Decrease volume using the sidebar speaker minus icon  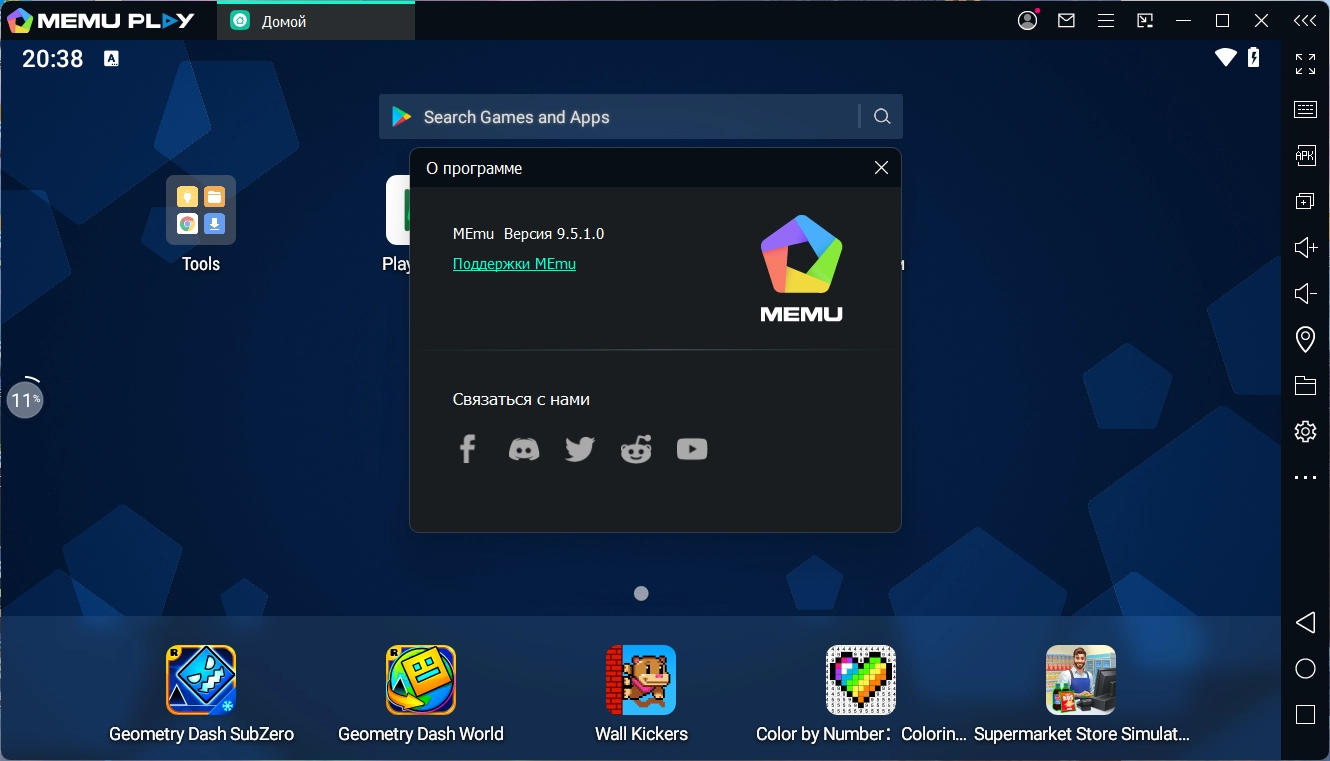[x=1305, y=293]
